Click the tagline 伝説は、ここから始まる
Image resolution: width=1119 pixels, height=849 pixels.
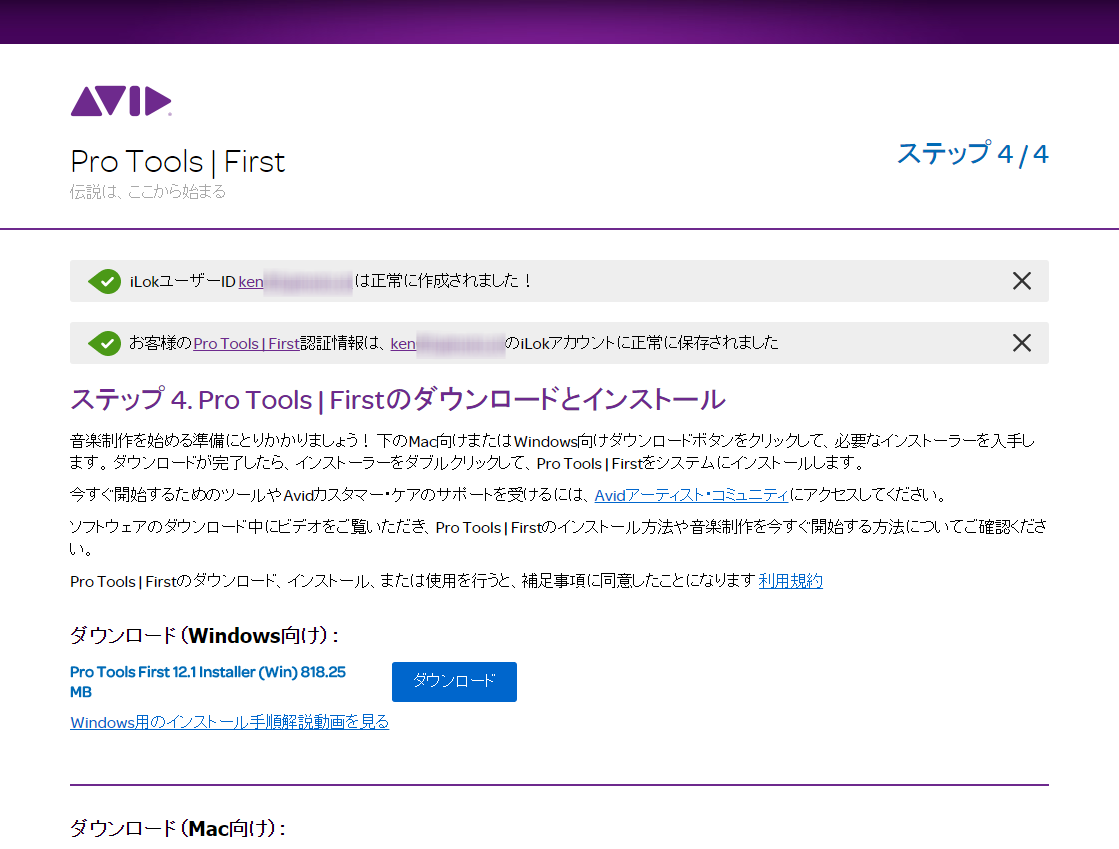[x=148, y=192]
